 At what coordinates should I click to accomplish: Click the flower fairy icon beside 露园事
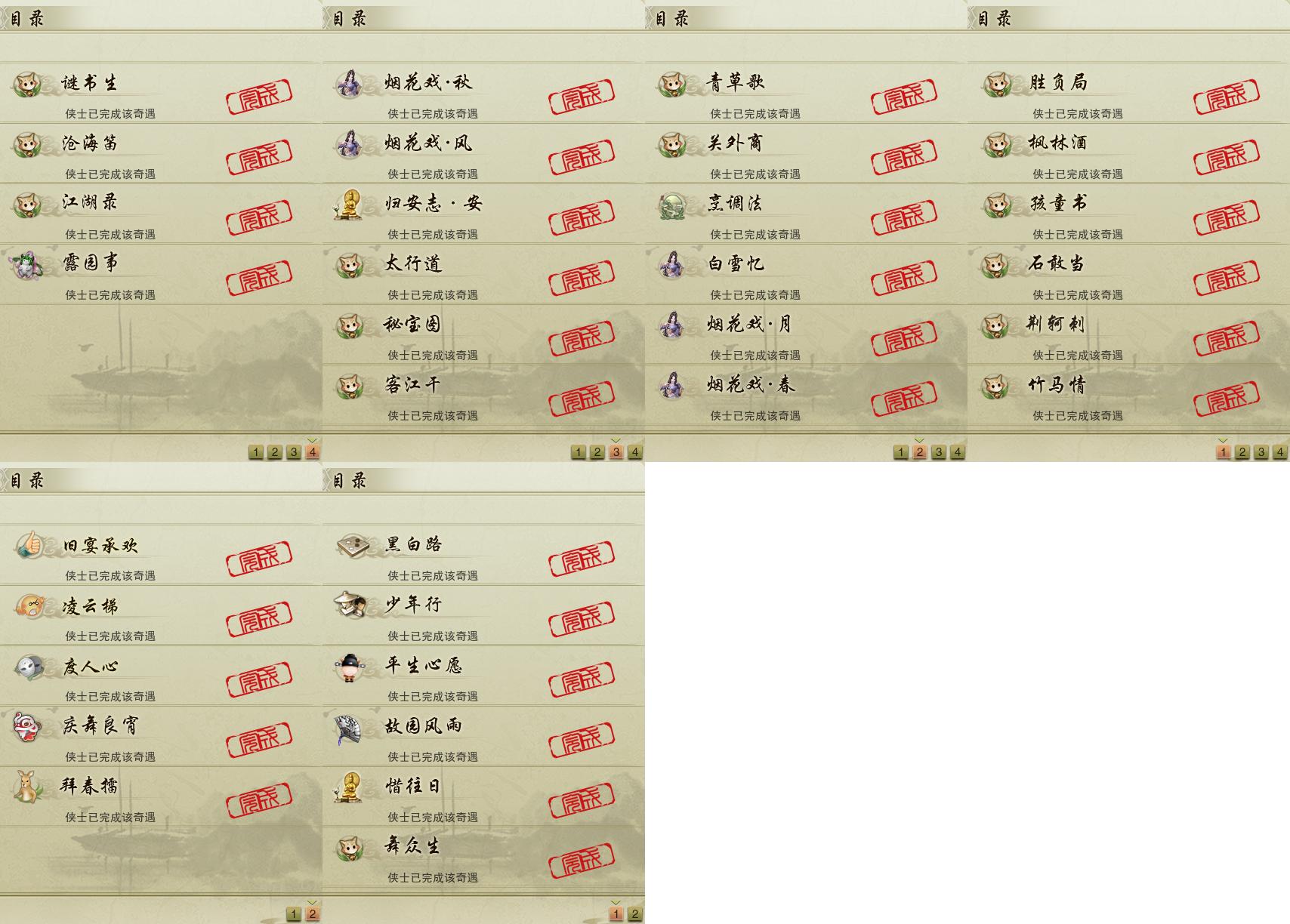[x=27, y=264]
